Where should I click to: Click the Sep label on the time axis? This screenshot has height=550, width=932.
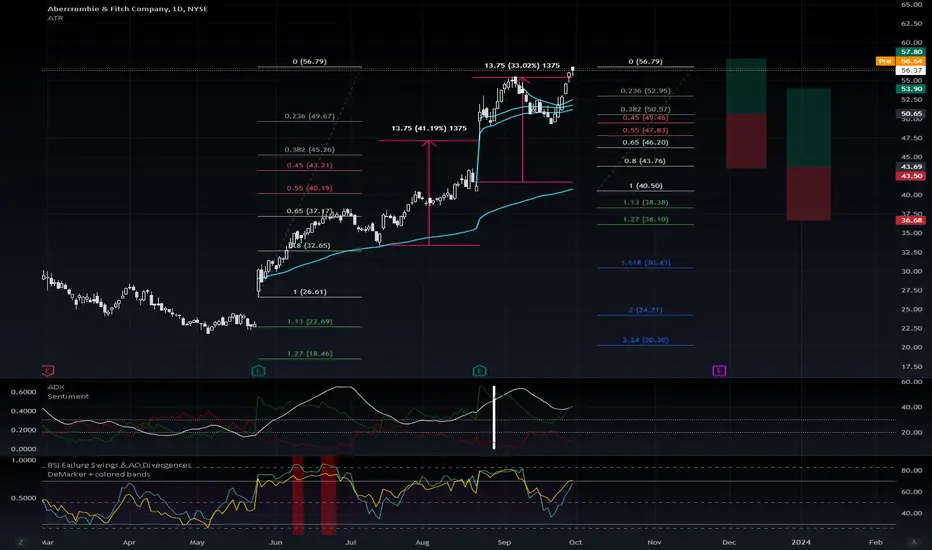click(x=504, y=542)
